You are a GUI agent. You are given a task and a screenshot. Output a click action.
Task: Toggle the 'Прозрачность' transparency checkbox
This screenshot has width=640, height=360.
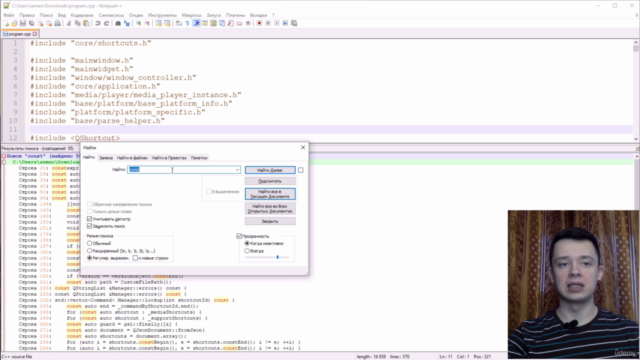click(x=239, y=236)
